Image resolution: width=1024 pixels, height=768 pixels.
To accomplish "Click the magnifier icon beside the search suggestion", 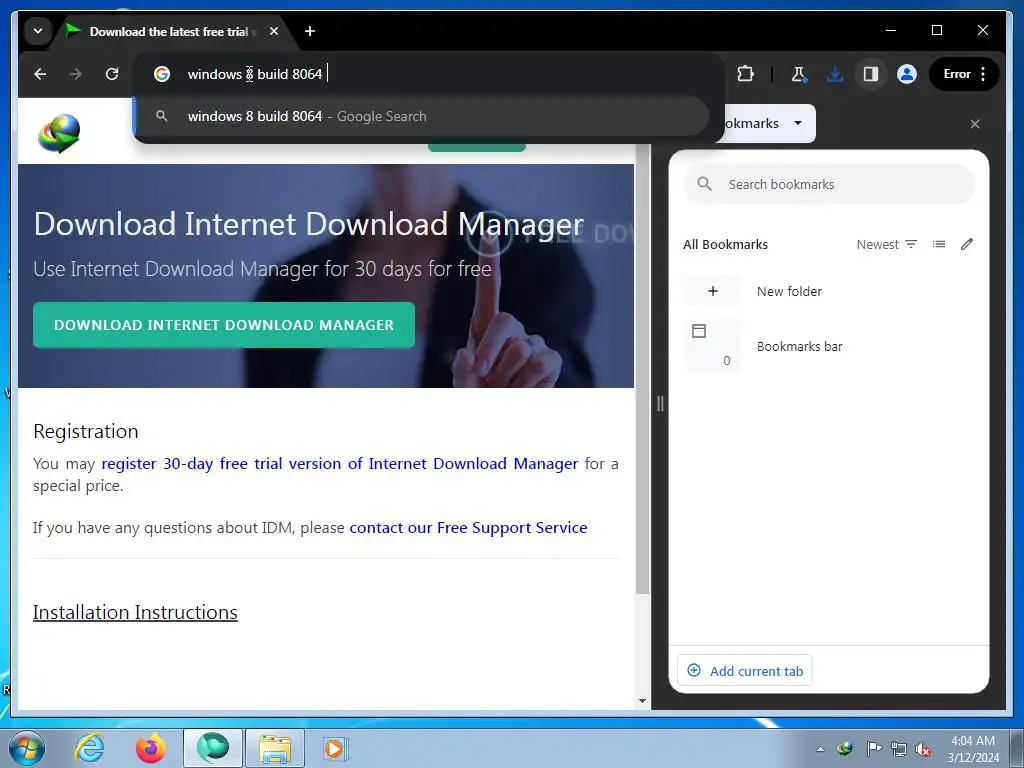I will point(161,116).
